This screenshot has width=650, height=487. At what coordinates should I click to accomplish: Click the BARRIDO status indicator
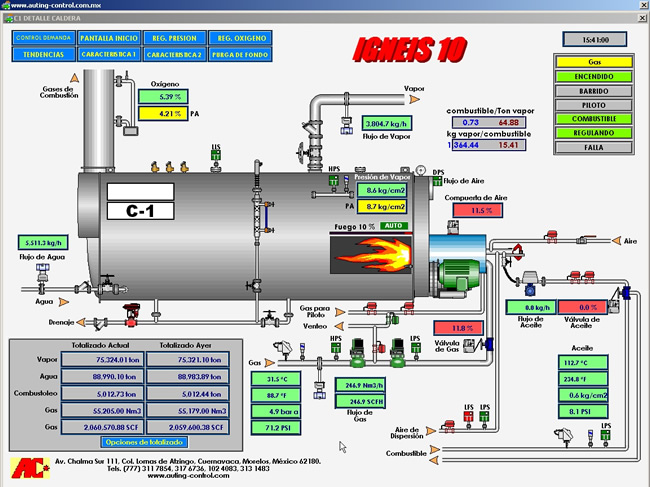point(594,91)
